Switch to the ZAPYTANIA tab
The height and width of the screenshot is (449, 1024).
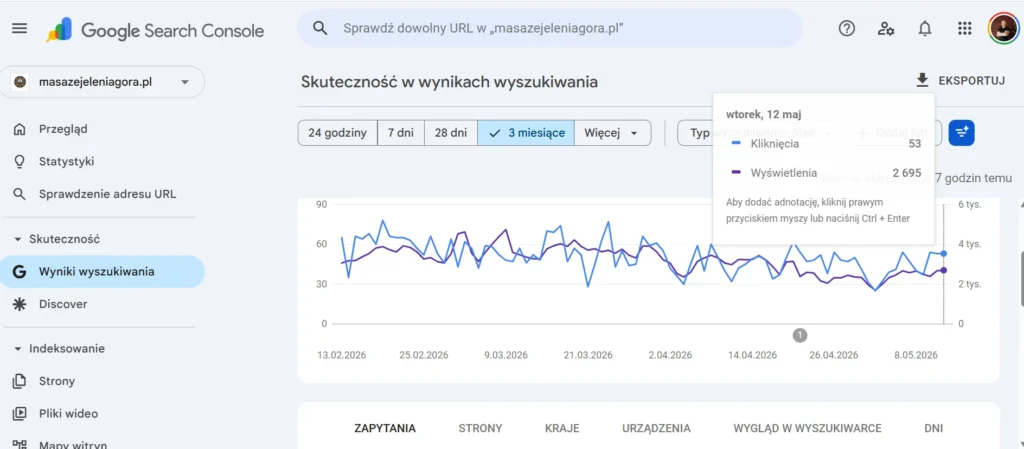tap(385, 429)
